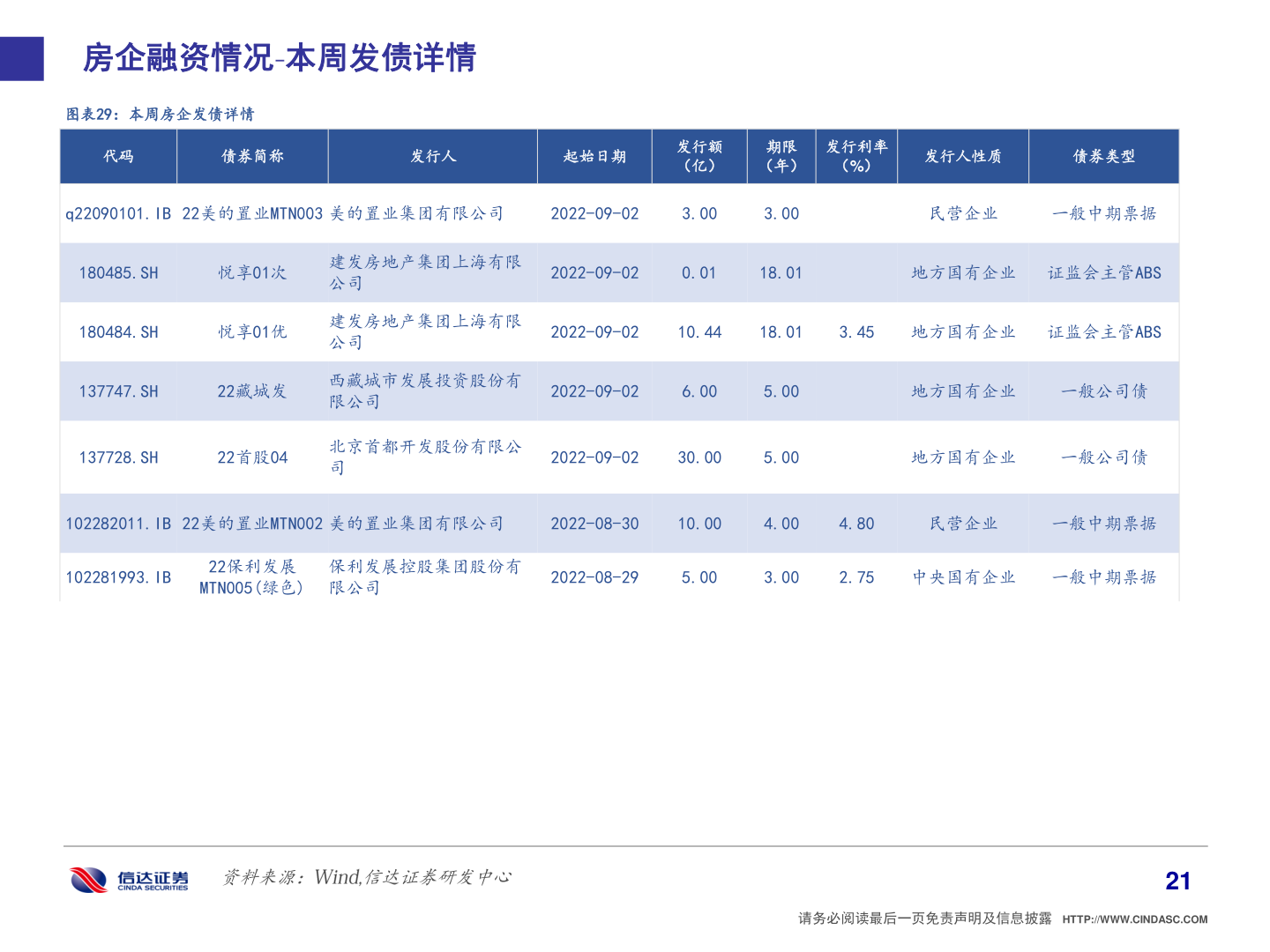Click the date 2022-08-29
Image resolution: width=1270 pixels, height=952 pixels.
[x=594, y=577]
